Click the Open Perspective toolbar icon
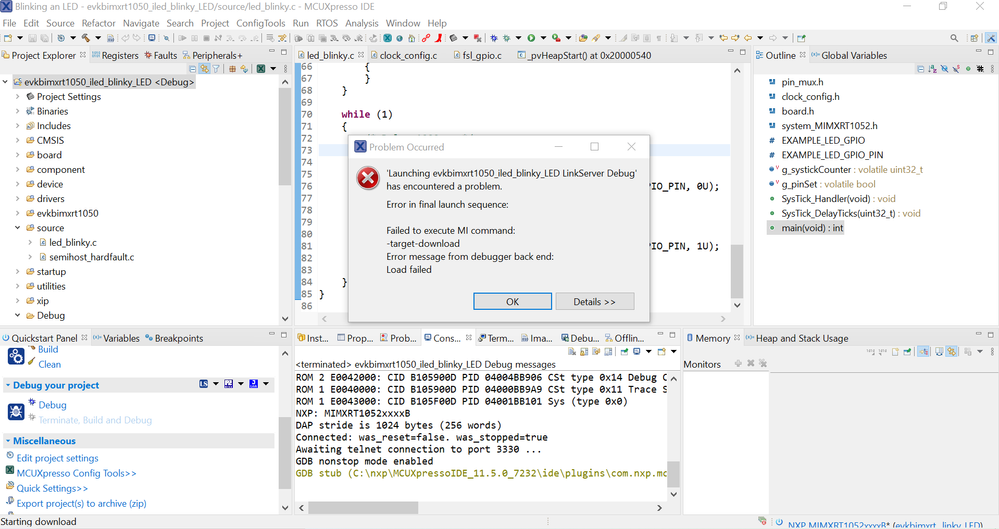The height and width of the screenshot is (529, 999). tap(974, 38)
